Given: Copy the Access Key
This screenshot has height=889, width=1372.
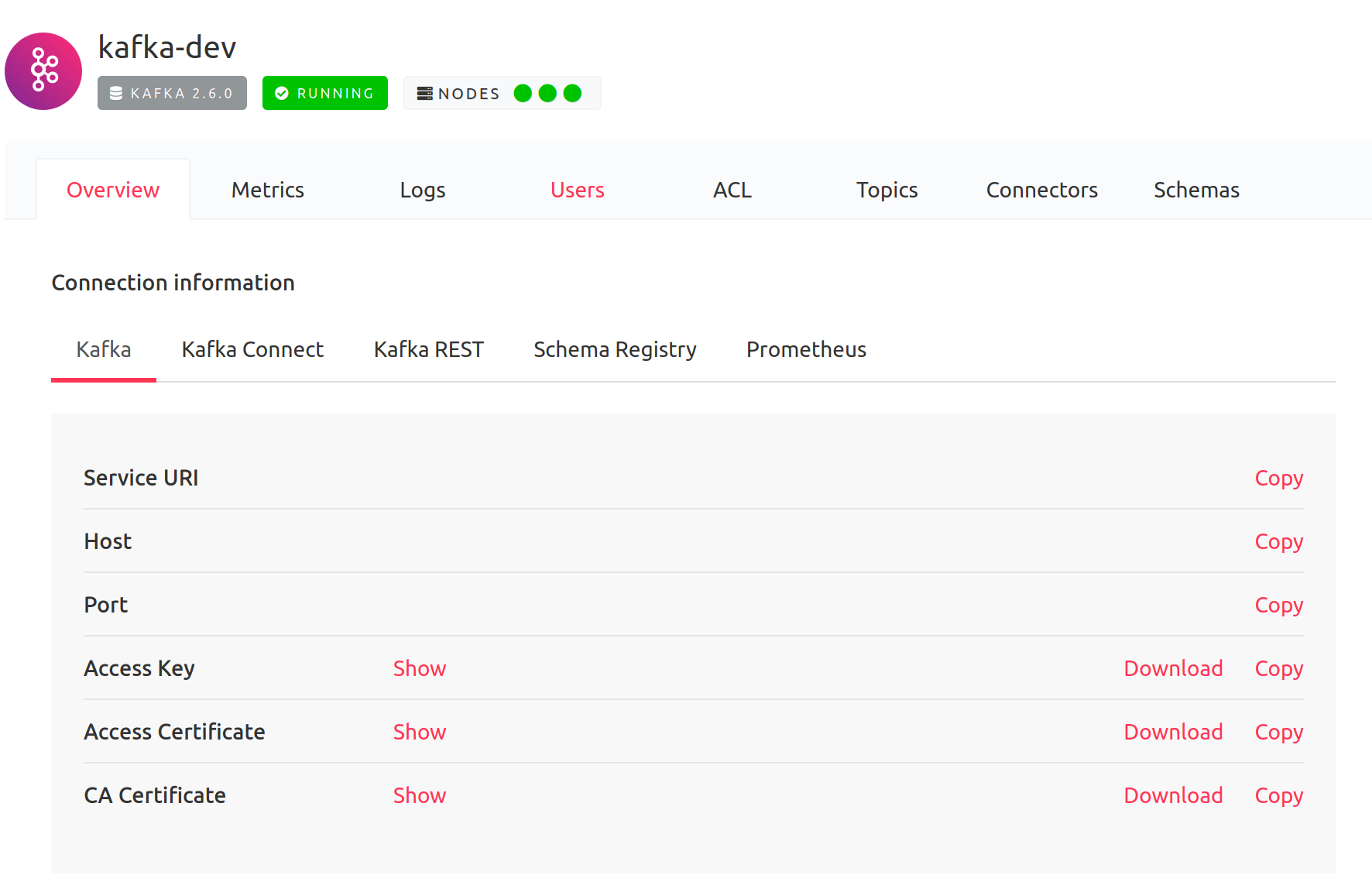Looking at the screenshot, I should point(1279,669).
